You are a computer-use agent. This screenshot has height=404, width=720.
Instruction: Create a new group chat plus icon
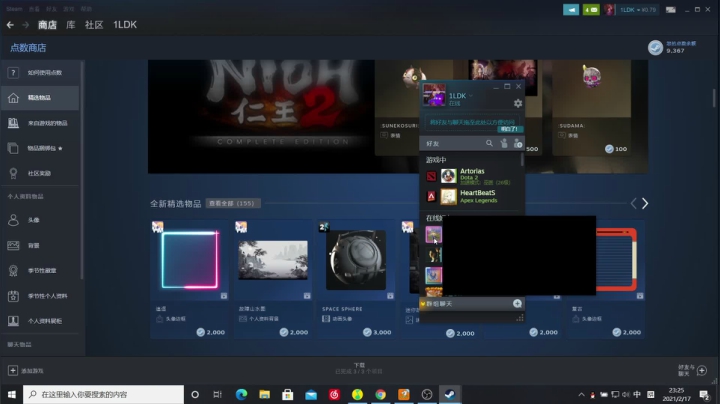click(x=517, y=303)
